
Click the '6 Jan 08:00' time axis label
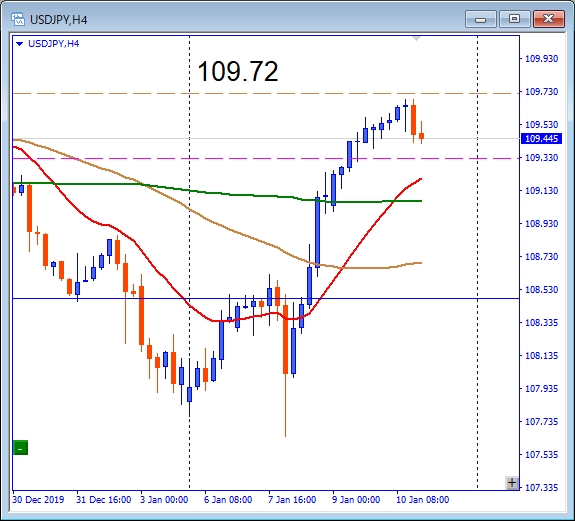click(228, 500)
